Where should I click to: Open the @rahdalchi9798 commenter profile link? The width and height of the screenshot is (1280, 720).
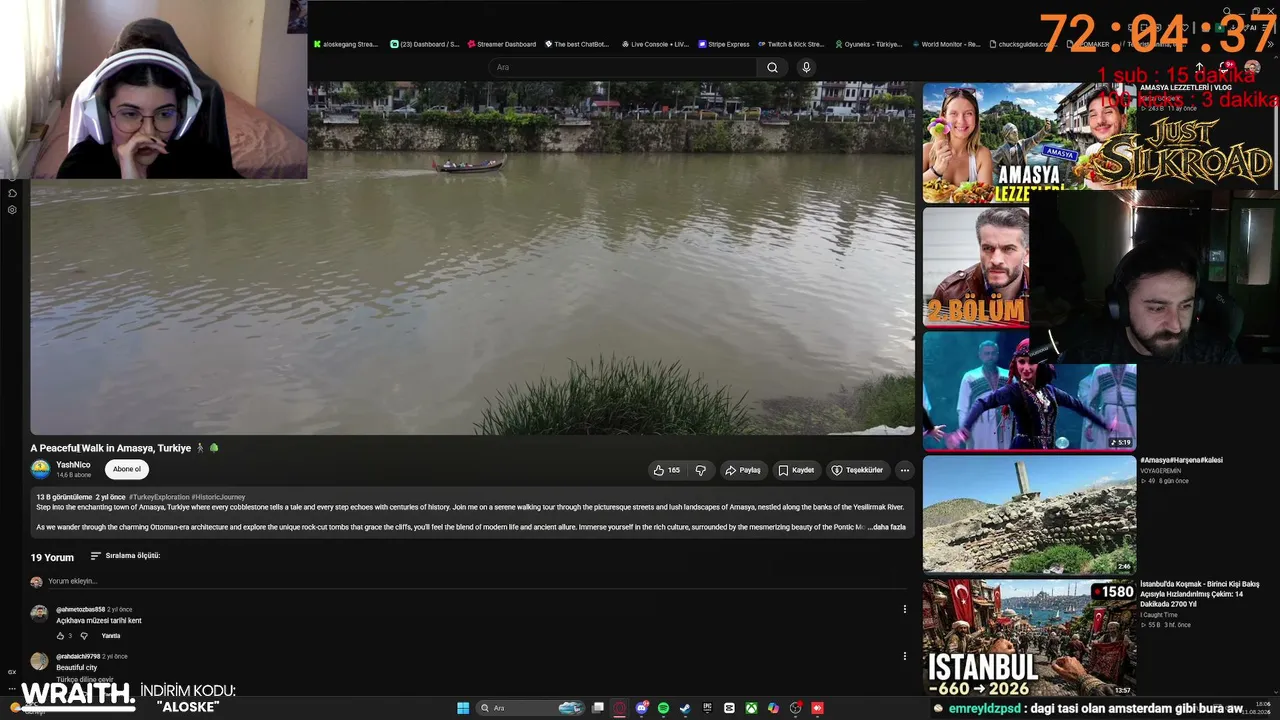coord(78,656)
